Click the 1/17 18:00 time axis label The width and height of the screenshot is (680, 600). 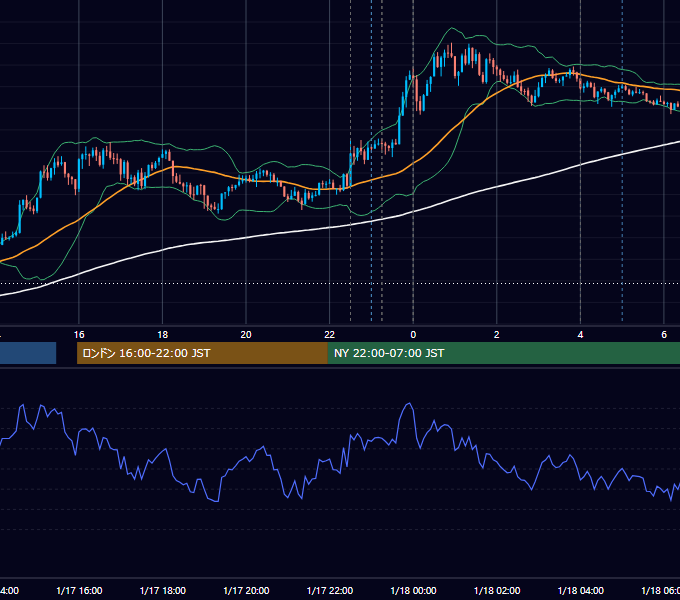pyautogui.click(x=163, y=590)
